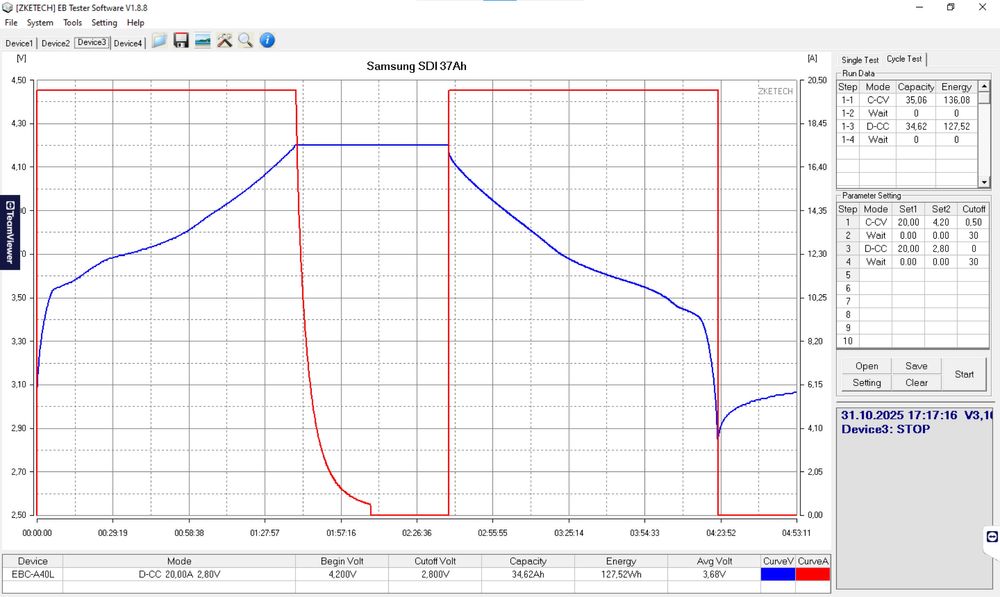Click the Capacity column header in Run Data
Image resolution: width=1000 pixels, height=597 pixels.
click(x=916, y=87)
